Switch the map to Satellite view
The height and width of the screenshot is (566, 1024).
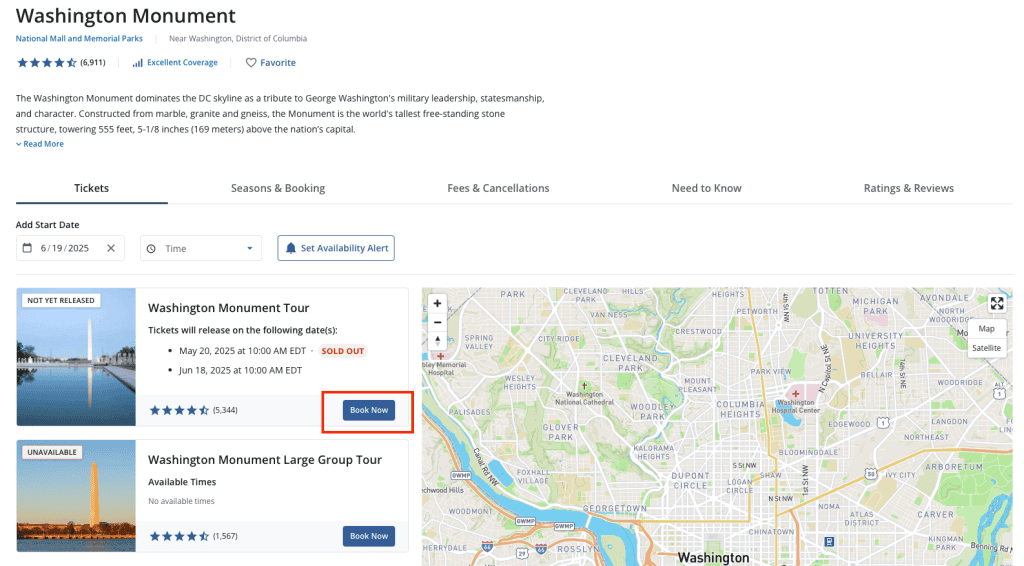tap(986, 348)
